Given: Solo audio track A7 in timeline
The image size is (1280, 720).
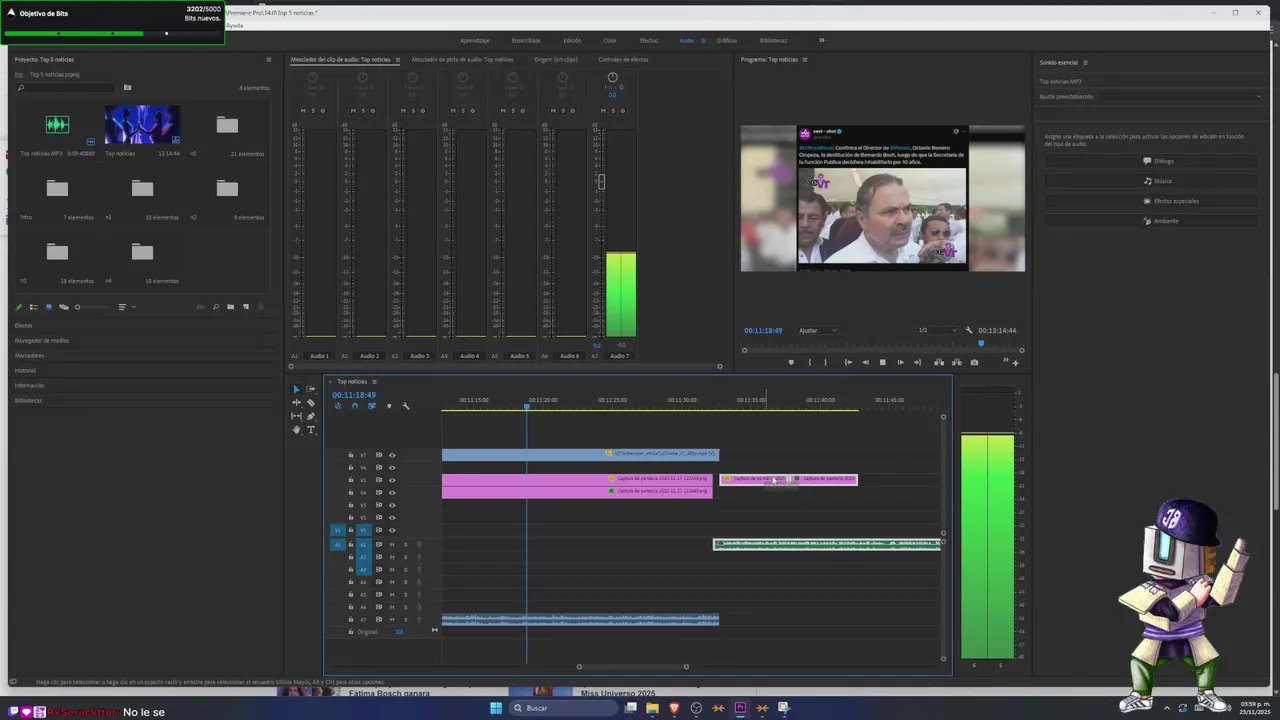Looking at the screenshot, I should [405, 620].
